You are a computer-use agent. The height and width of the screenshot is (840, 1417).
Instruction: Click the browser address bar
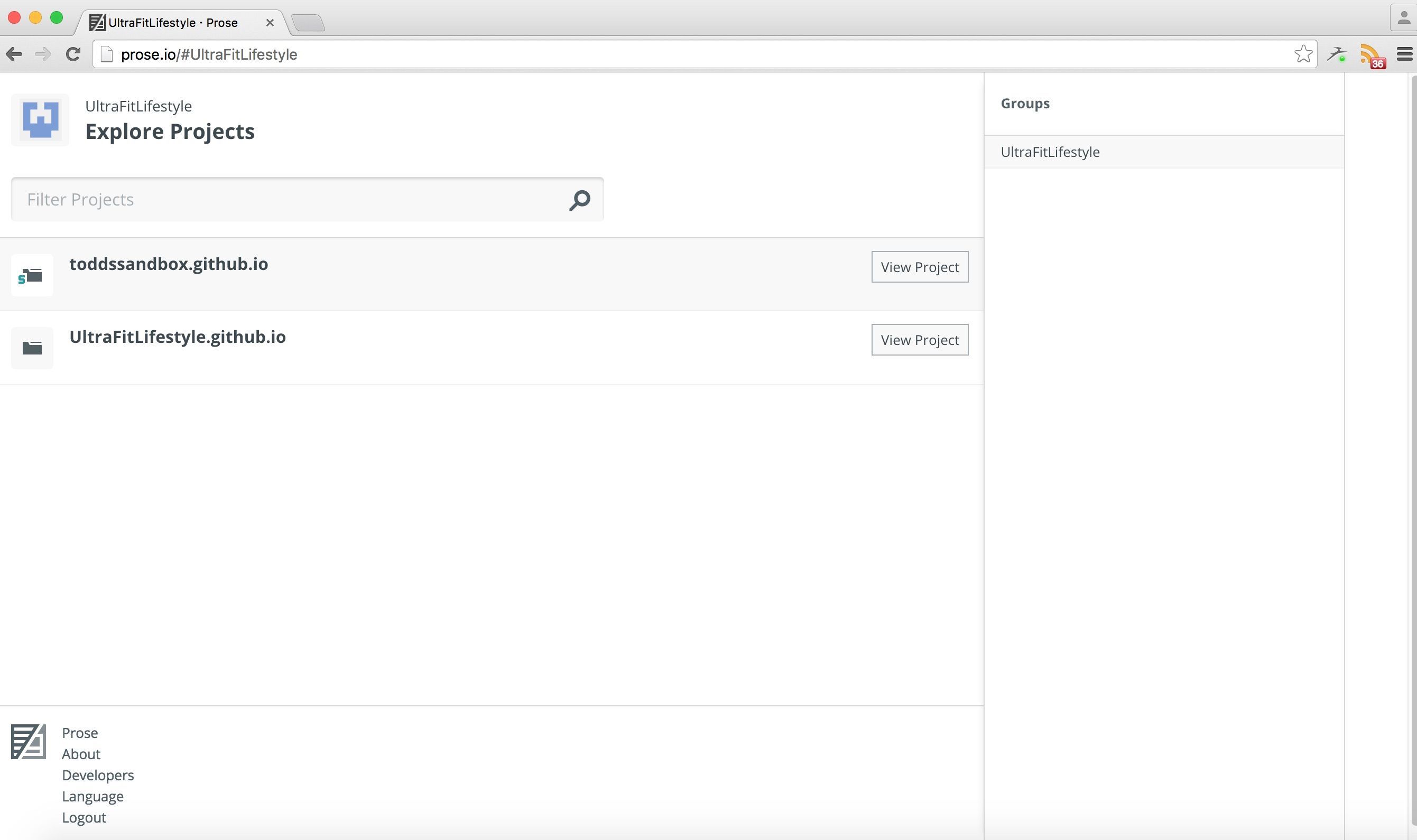pos(679,54)
